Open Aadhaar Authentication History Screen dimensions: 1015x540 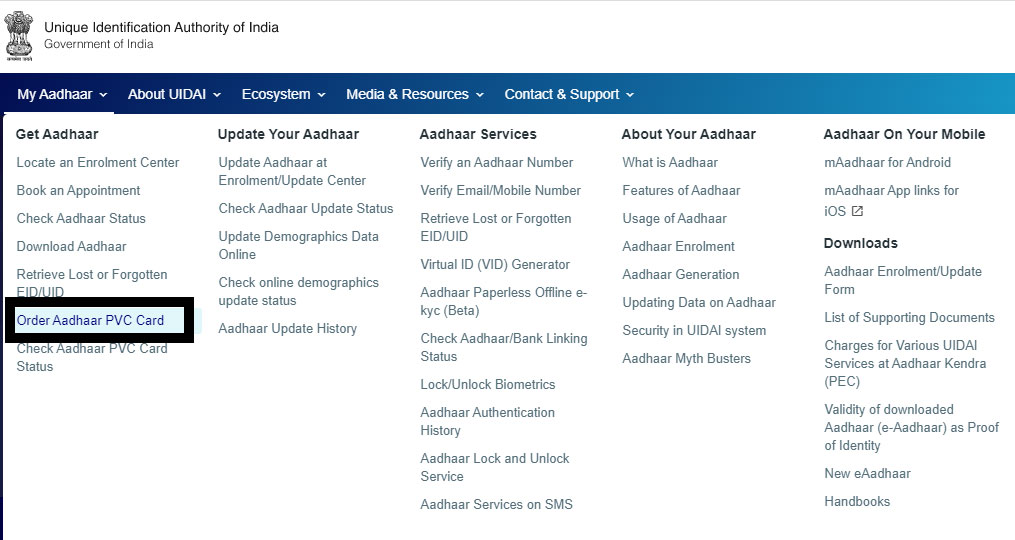(x=487, y=421)
